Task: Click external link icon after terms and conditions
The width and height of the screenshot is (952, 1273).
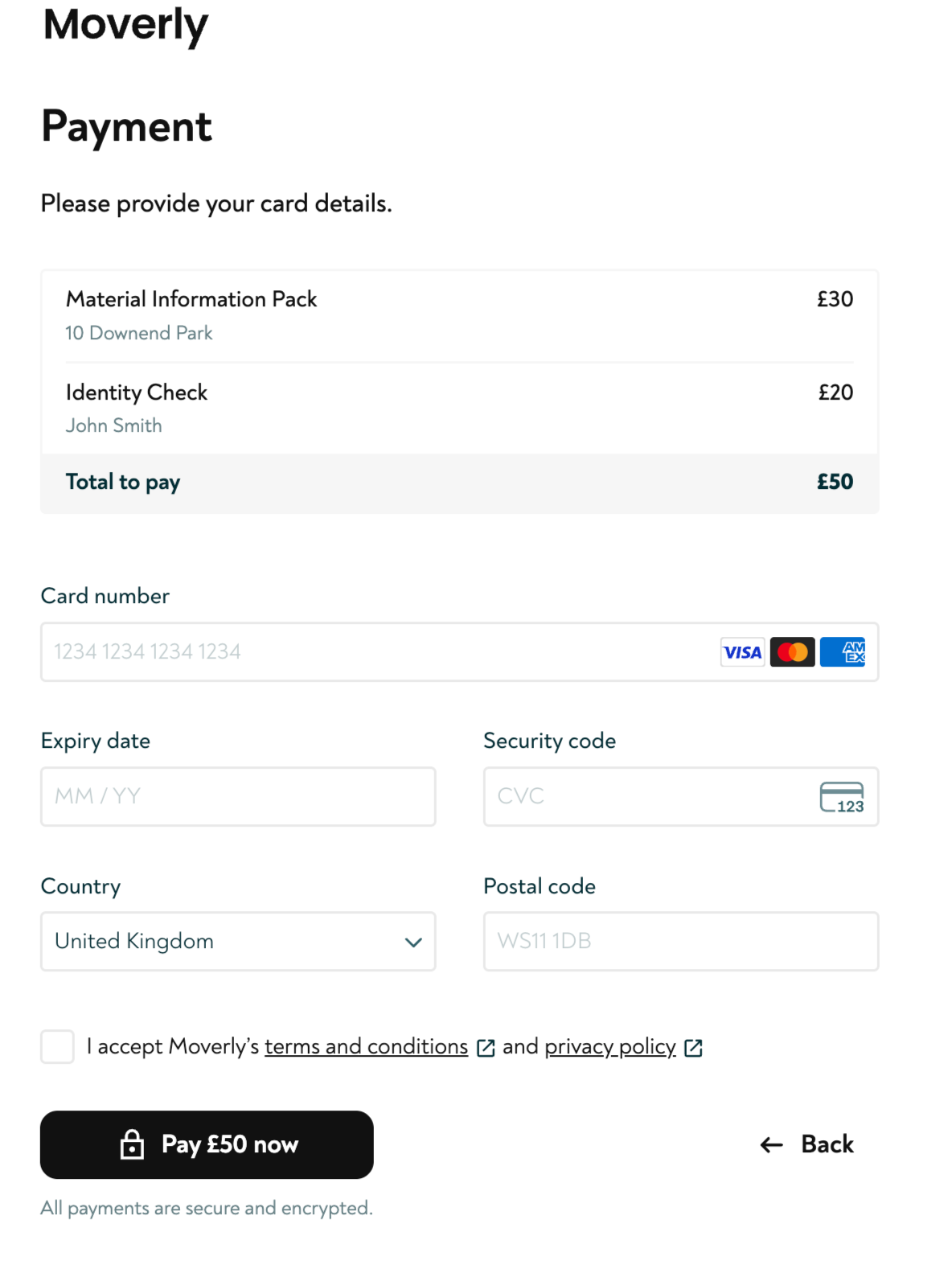Action: pos(486,1048)
